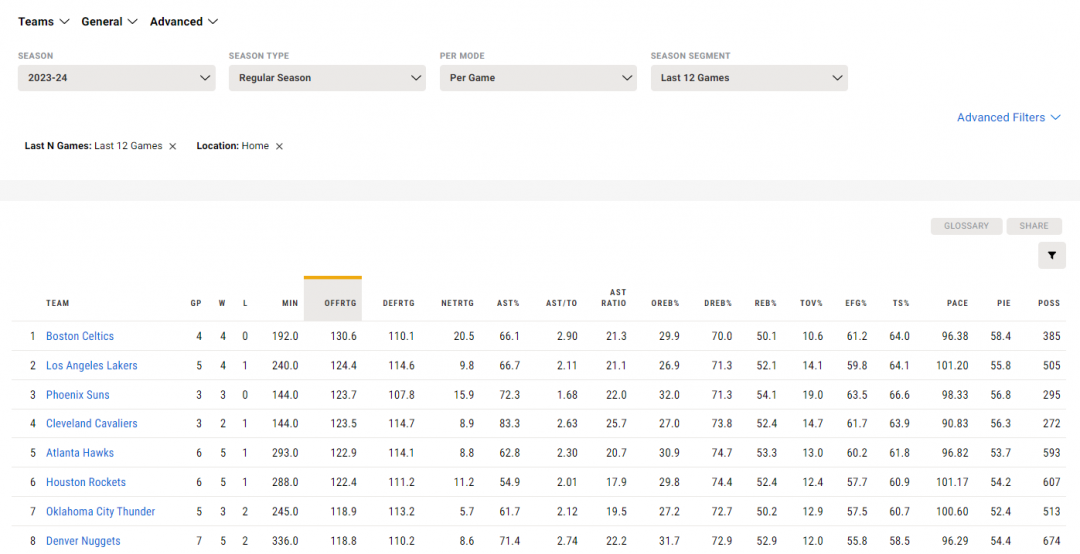The height and width of the screenshot is (554, 1080).
Task: Click the Cavaliers PACE value 90.83
Action: (955, 423)
